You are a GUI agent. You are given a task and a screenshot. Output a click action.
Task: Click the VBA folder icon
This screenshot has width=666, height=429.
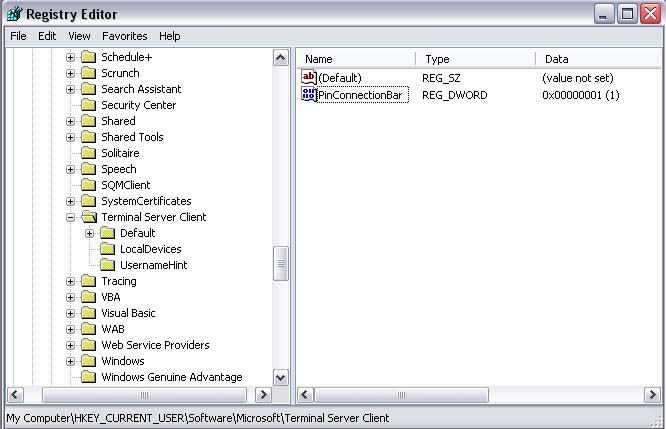tap(88, 297)
